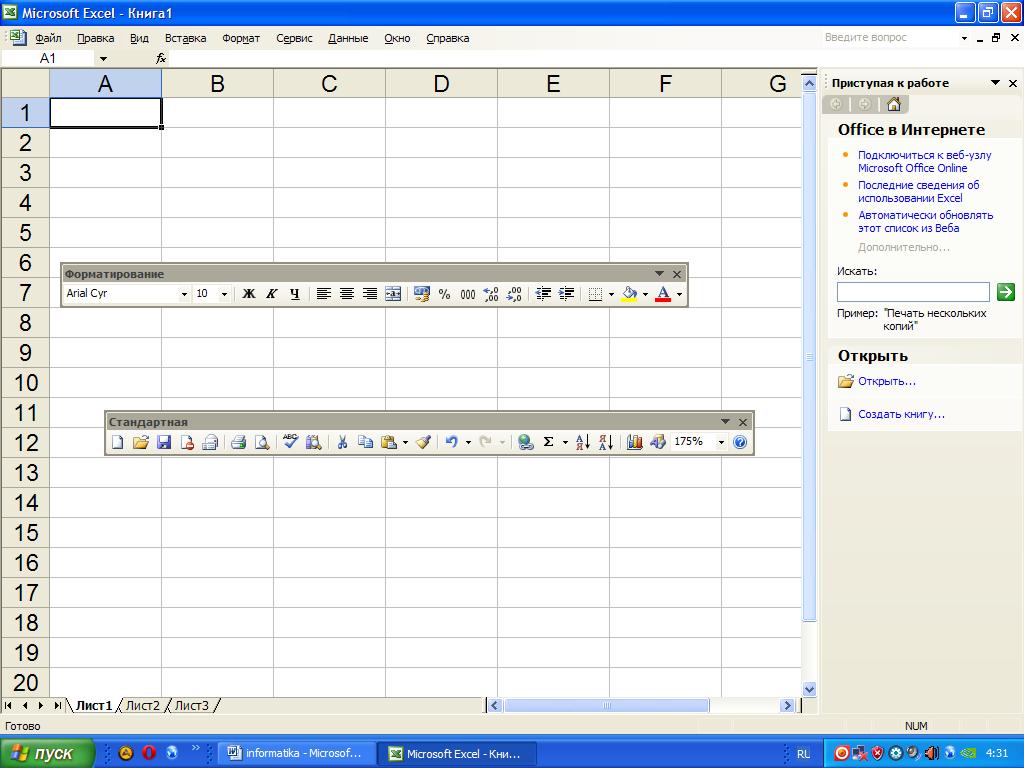
Task: Open Файл menu
Action: pyautogui.click(x=48, y=38)
